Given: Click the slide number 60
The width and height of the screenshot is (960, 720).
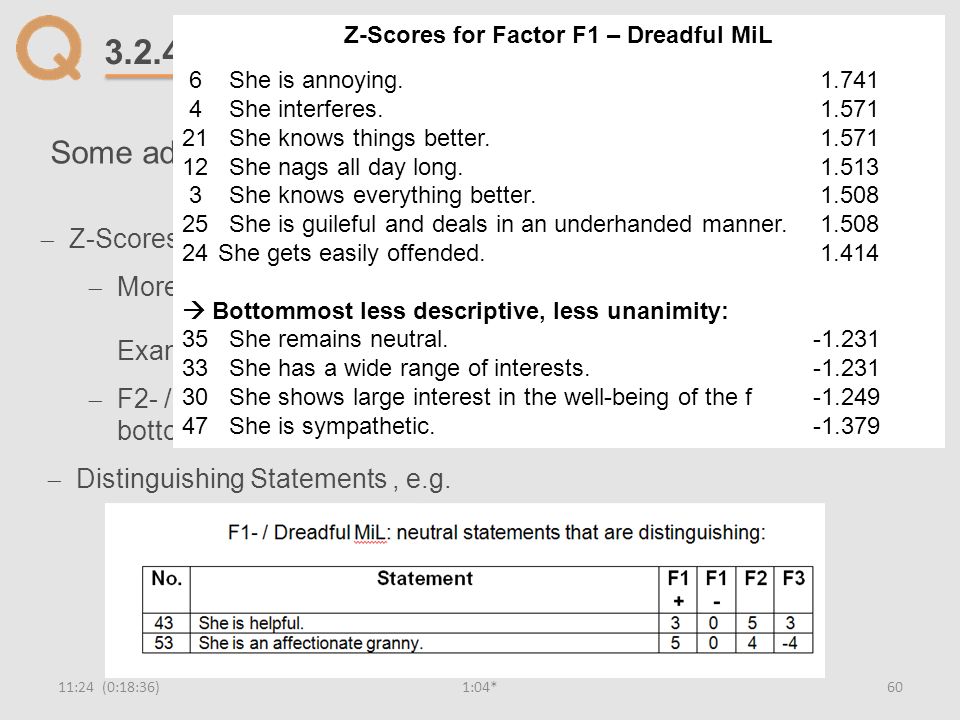Looking at the screenshot, I should (894, 687).
